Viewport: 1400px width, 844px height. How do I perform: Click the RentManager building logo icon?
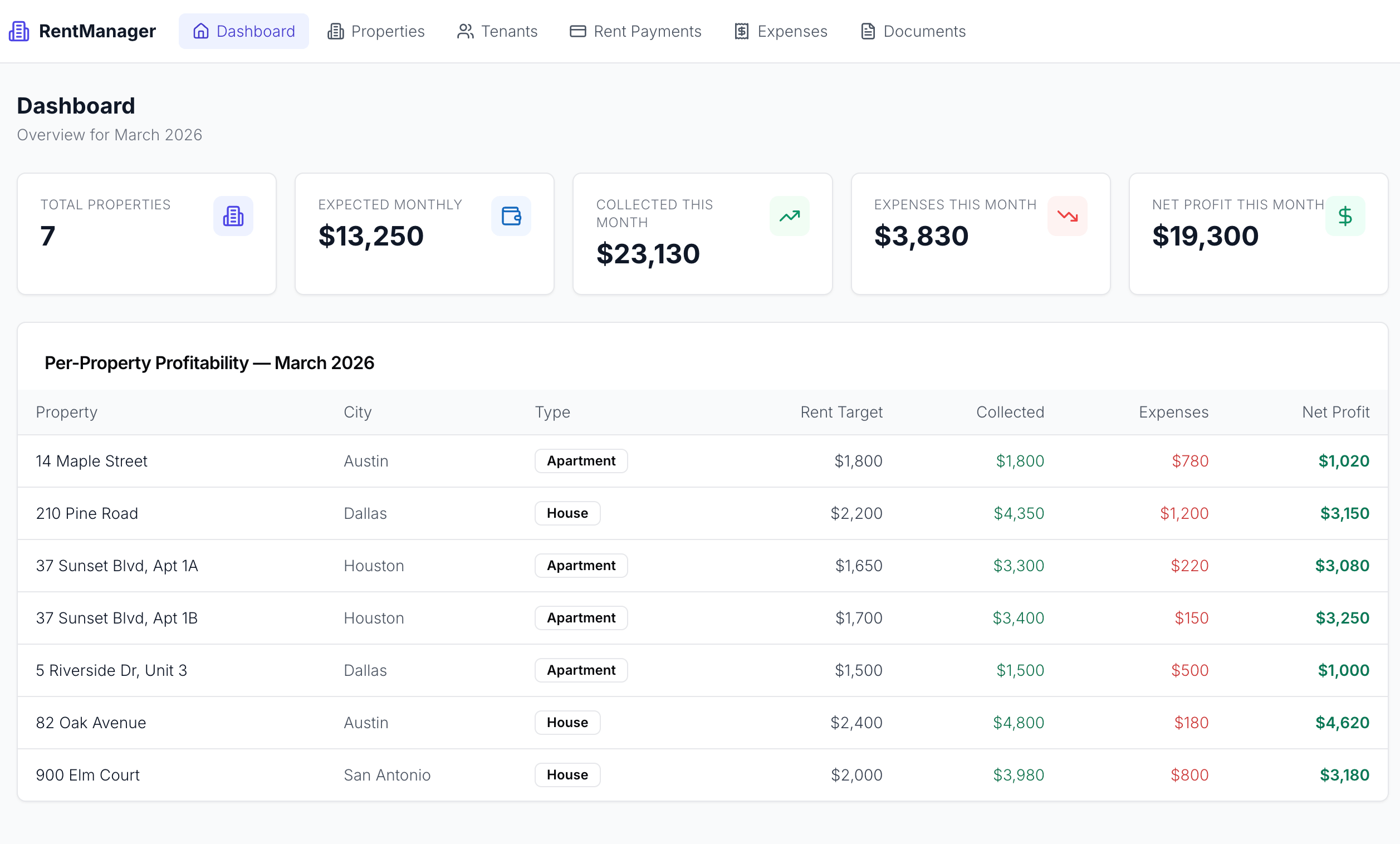coord(19,31)
